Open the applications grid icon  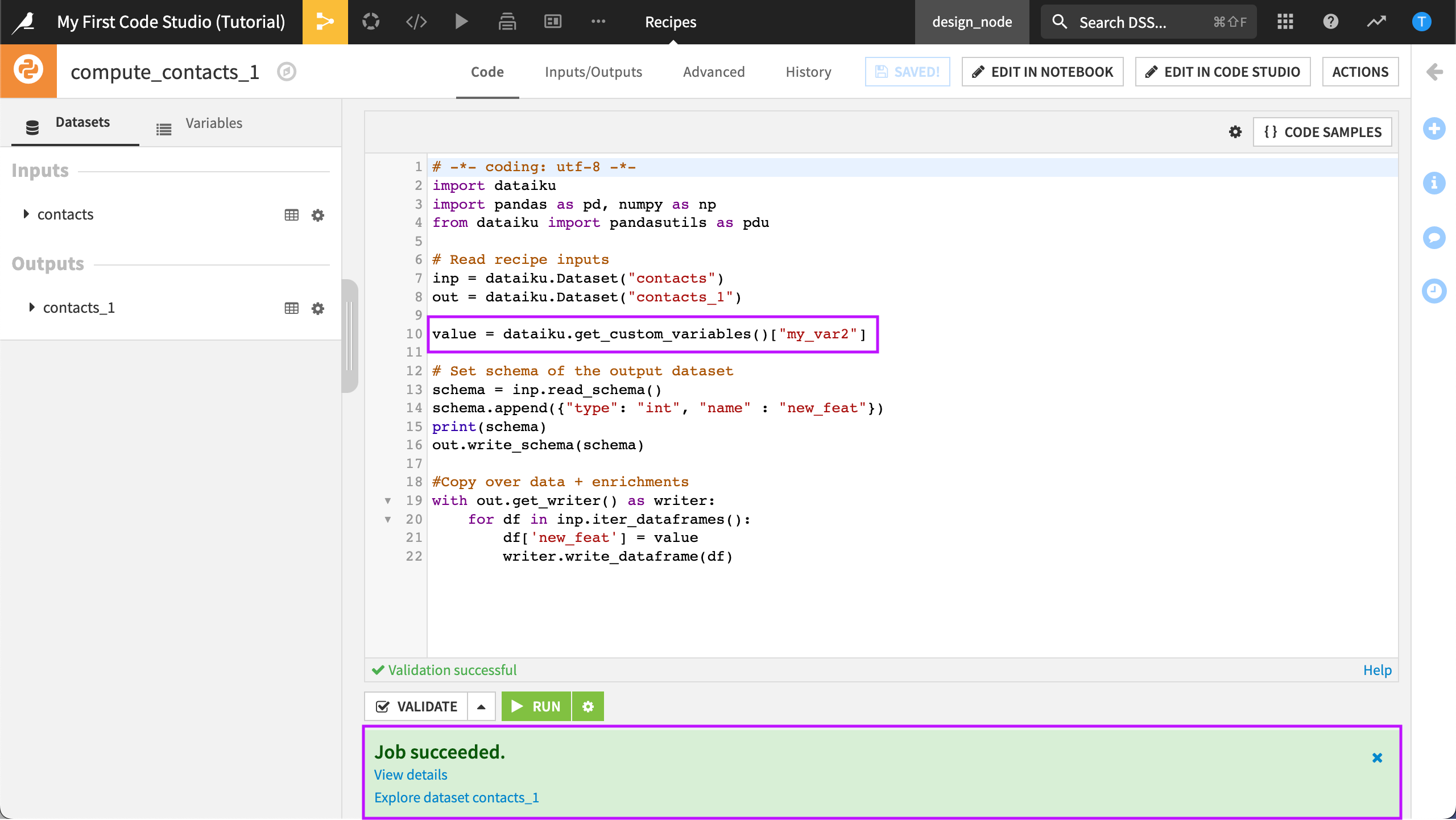pos(1285,22)
